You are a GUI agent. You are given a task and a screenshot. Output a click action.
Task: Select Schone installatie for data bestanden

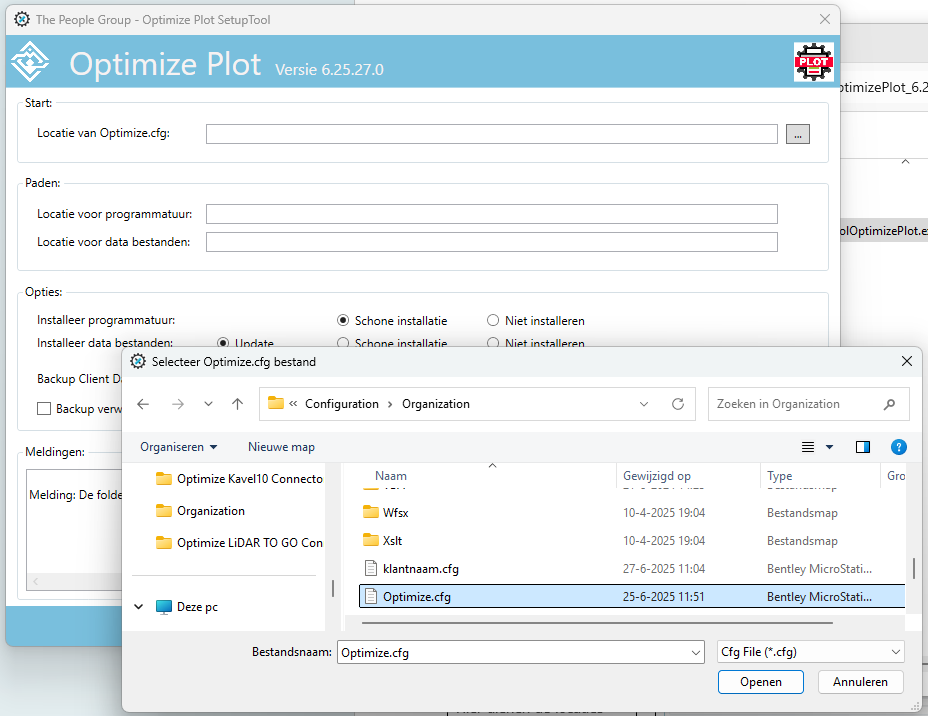343,343
